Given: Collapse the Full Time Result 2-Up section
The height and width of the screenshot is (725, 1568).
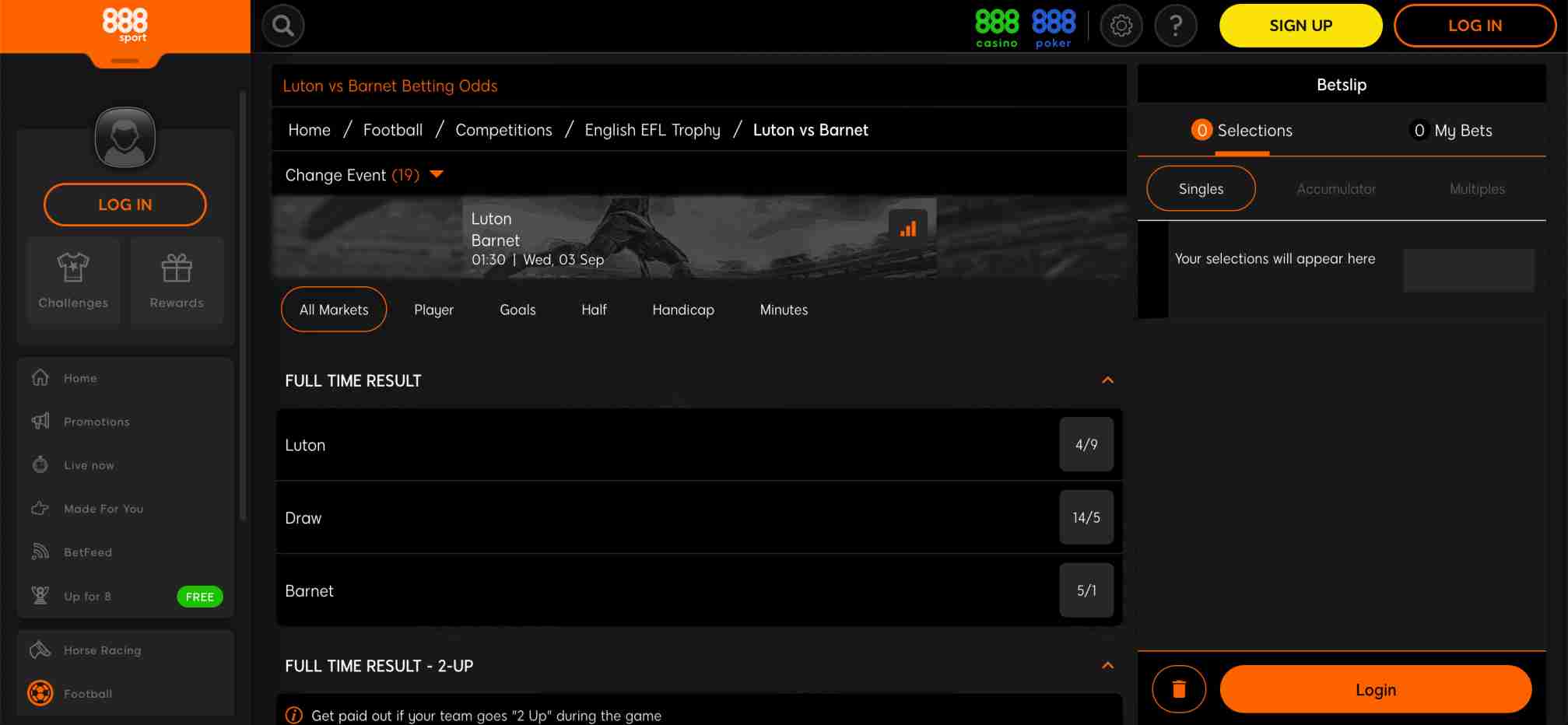Looking at the screenshot, I should click(x=1108, y=666).
